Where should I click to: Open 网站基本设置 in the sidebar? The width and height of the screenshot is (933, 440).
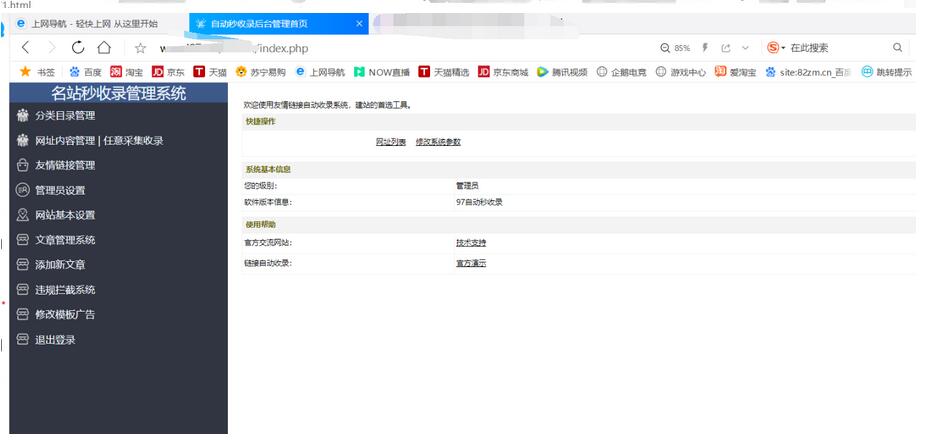(65, 215)
